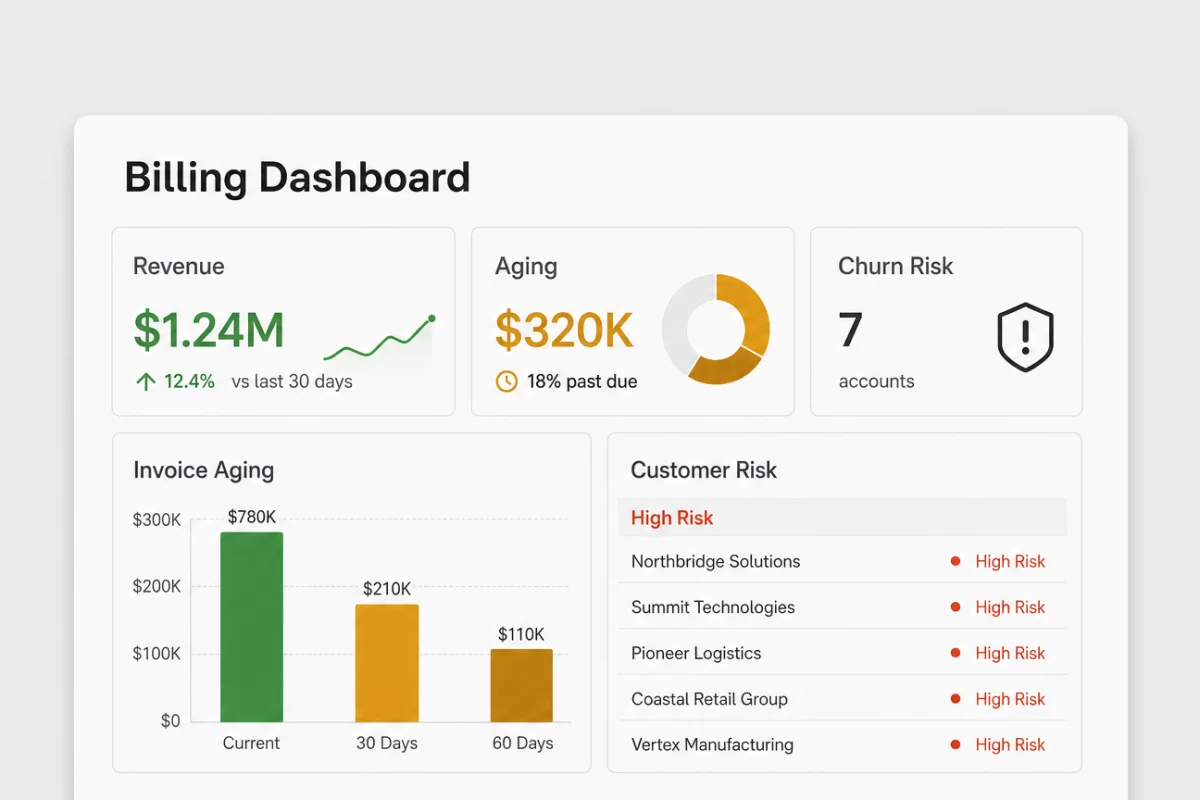The width and height of the screenshot is (1200, 800).
Task: Click the 30 Days axis label
Action: click(x=387, y=743)
